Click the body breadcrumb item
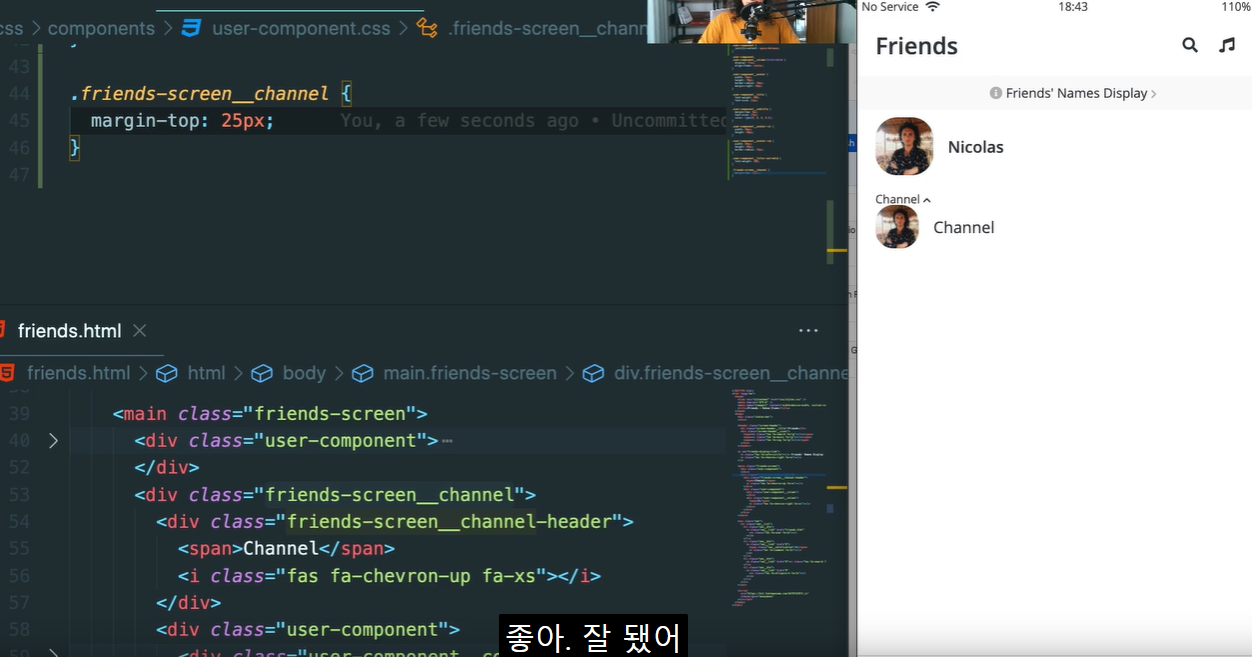This screenshot has height=657, width=1252. 304,373
